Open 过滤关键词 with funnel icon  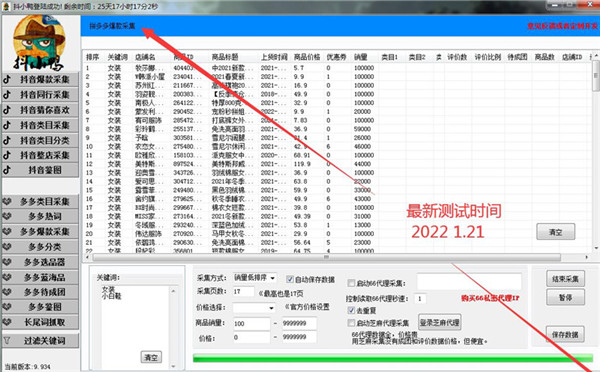point(40,341)
